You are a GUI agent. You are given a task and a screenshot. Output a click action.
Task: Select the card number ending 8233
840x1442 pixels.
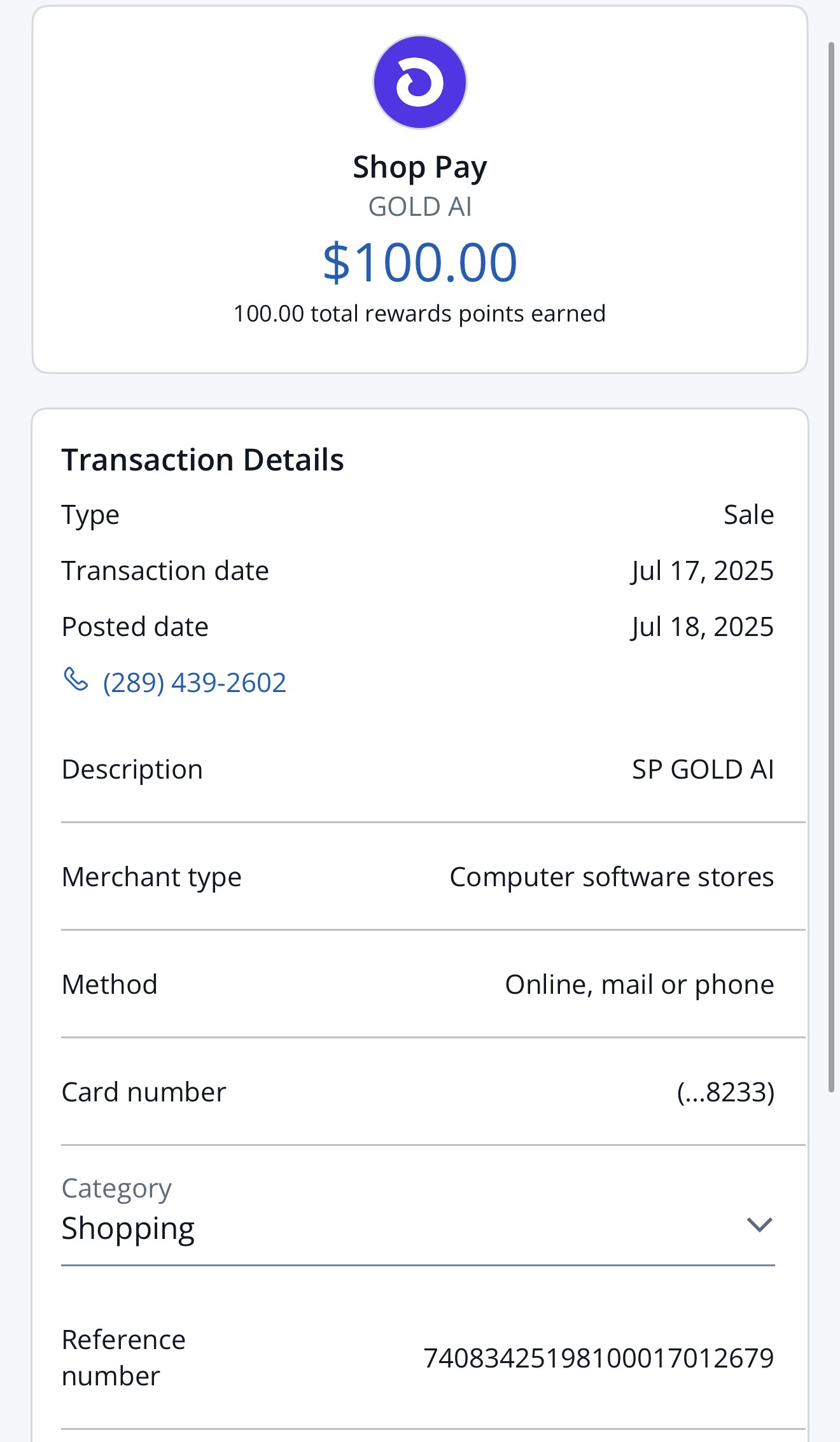pyautogui.click(x=725, y=1092)
